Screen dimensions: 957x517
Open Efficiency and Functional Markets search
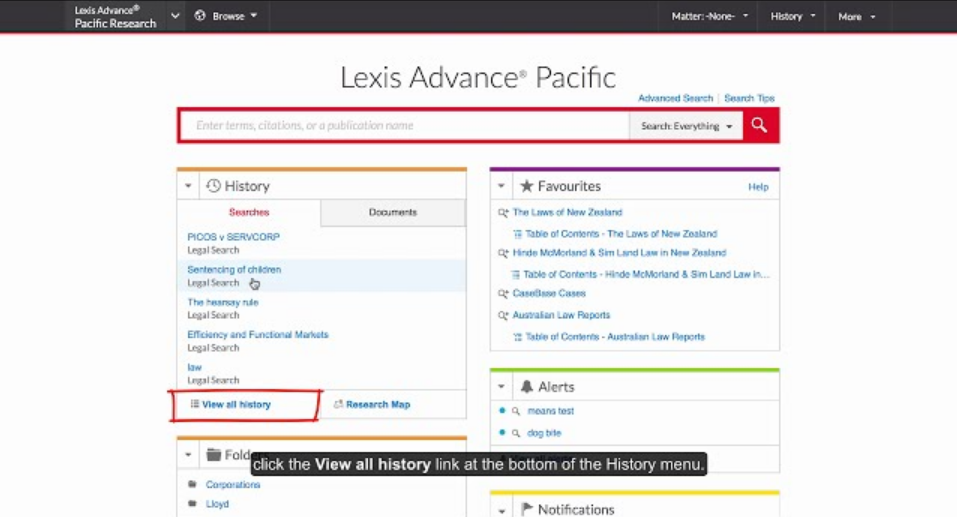click(x=258, y=334)
